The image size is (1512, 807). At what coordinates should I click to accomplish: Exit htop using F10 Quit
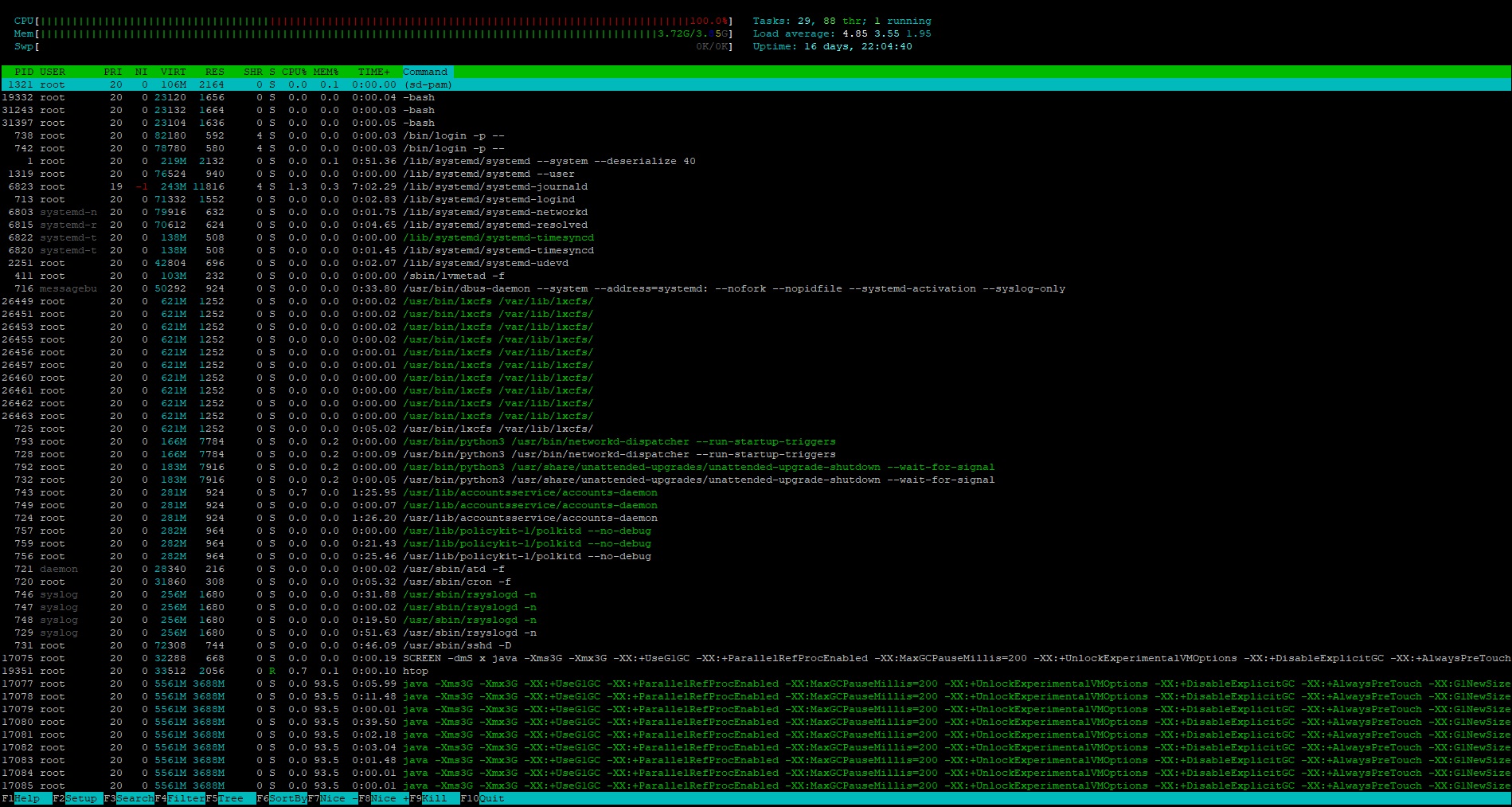pyautogui.click(x=491, y=798)
